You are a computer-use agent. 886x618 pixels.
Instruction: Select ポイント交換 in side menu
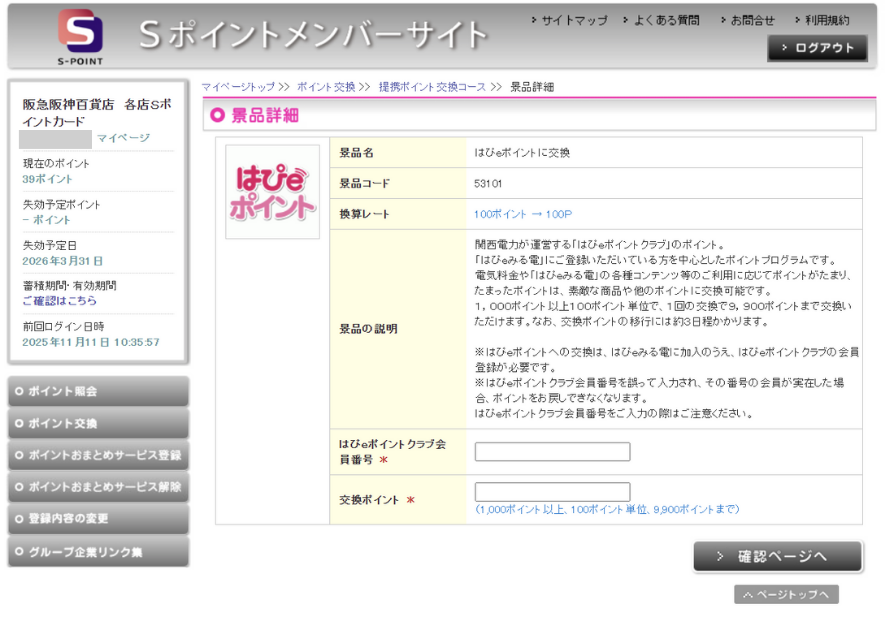tap(98, 423)
